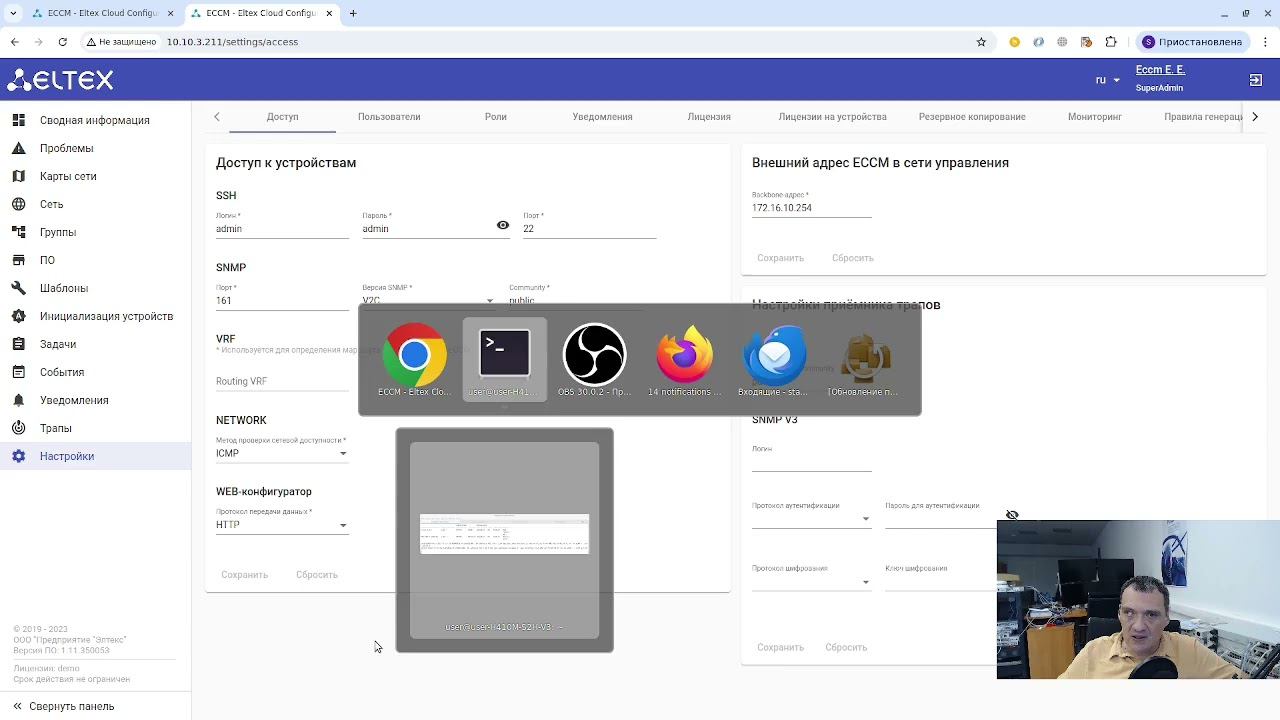The image size is (1280, 720).
Task: Select Thunderbird mail in app switcher
Action: (774, 360)
